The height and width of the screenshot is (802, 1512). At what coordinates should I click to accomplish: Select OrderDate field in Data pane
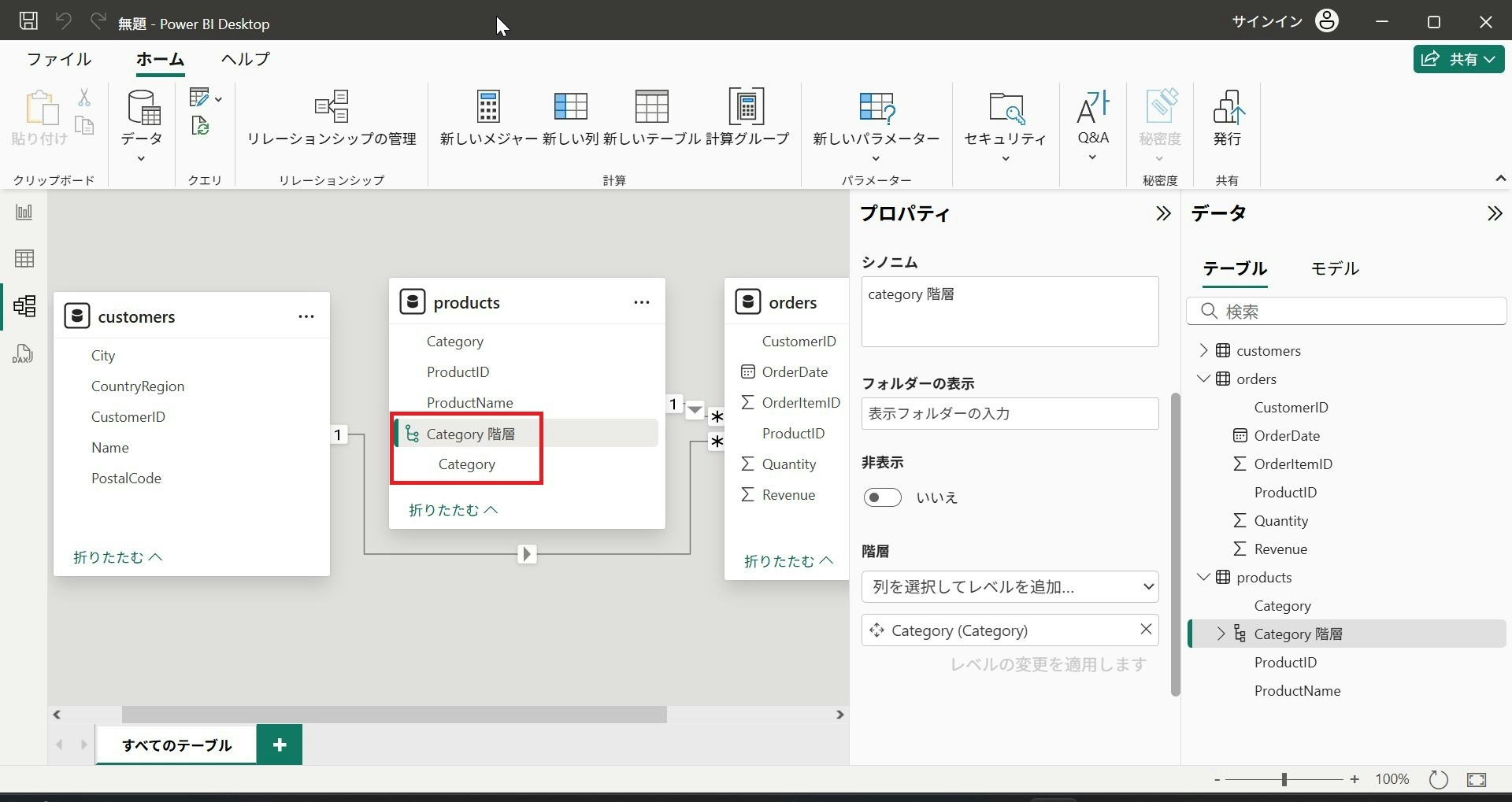point(1287,435)
